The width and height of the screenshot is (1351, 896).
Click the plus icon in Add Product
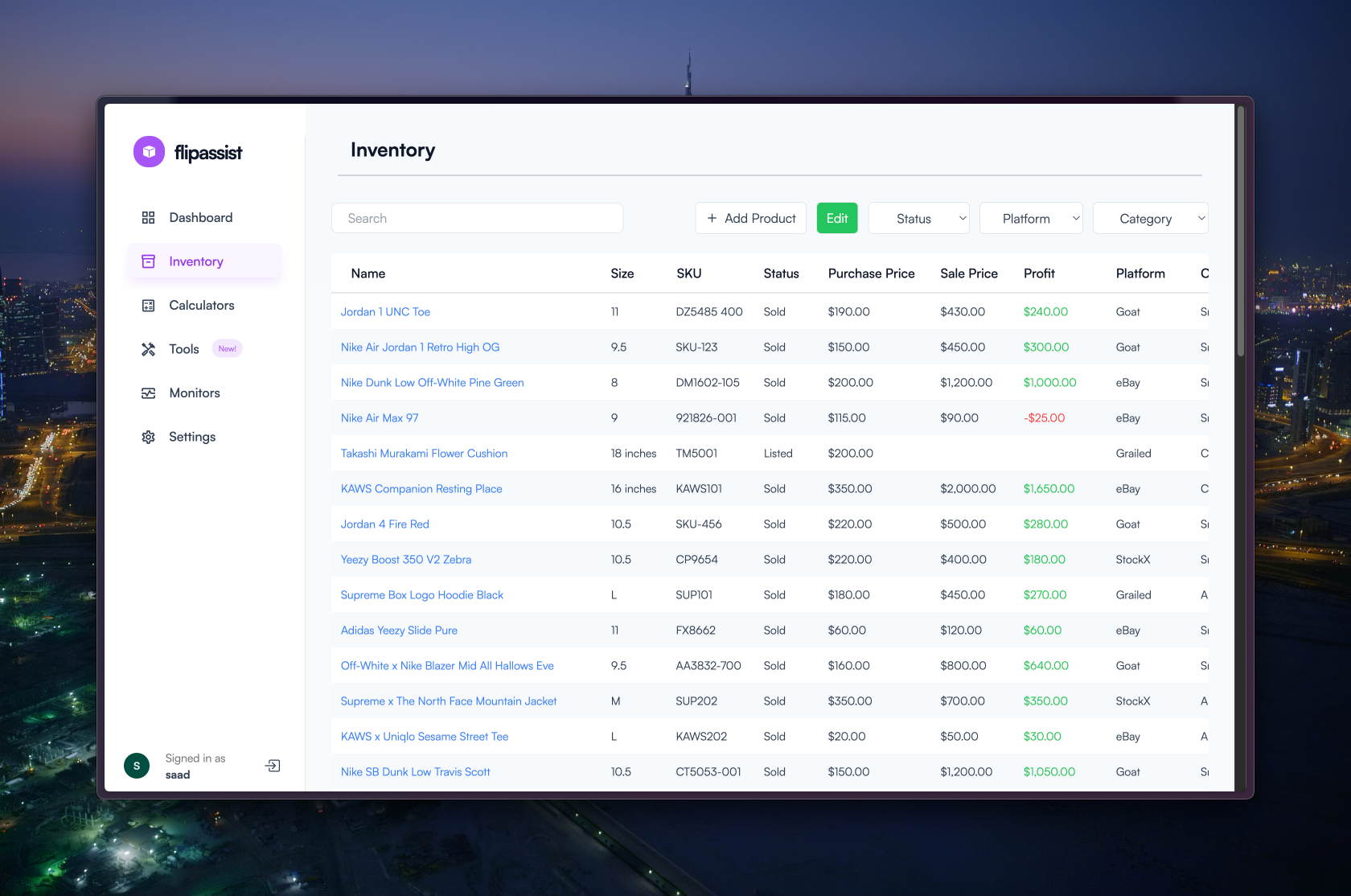(712, 218)
